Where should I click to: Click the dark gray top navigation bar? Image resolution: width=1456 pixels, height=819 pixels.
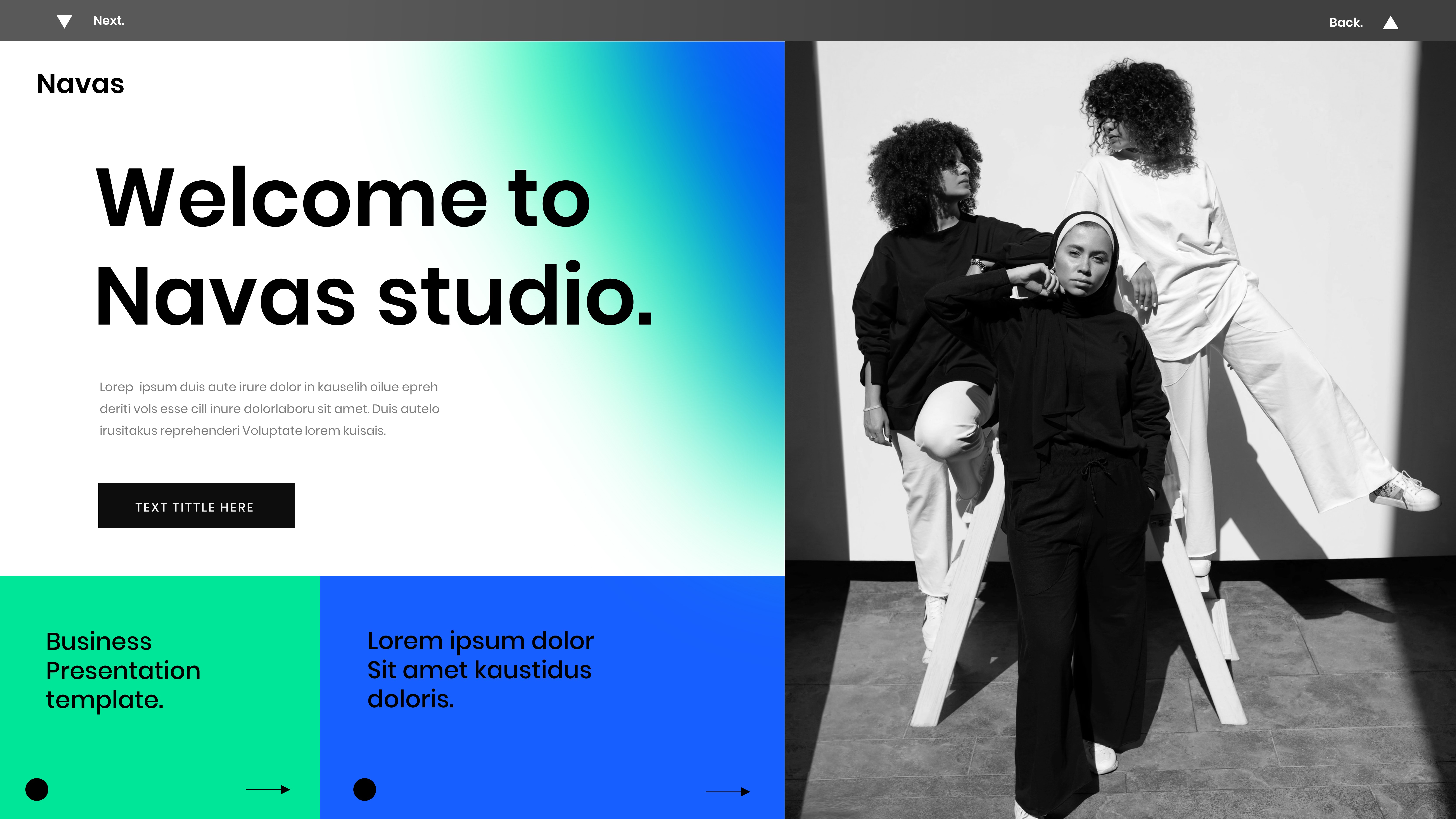(728, 20)
